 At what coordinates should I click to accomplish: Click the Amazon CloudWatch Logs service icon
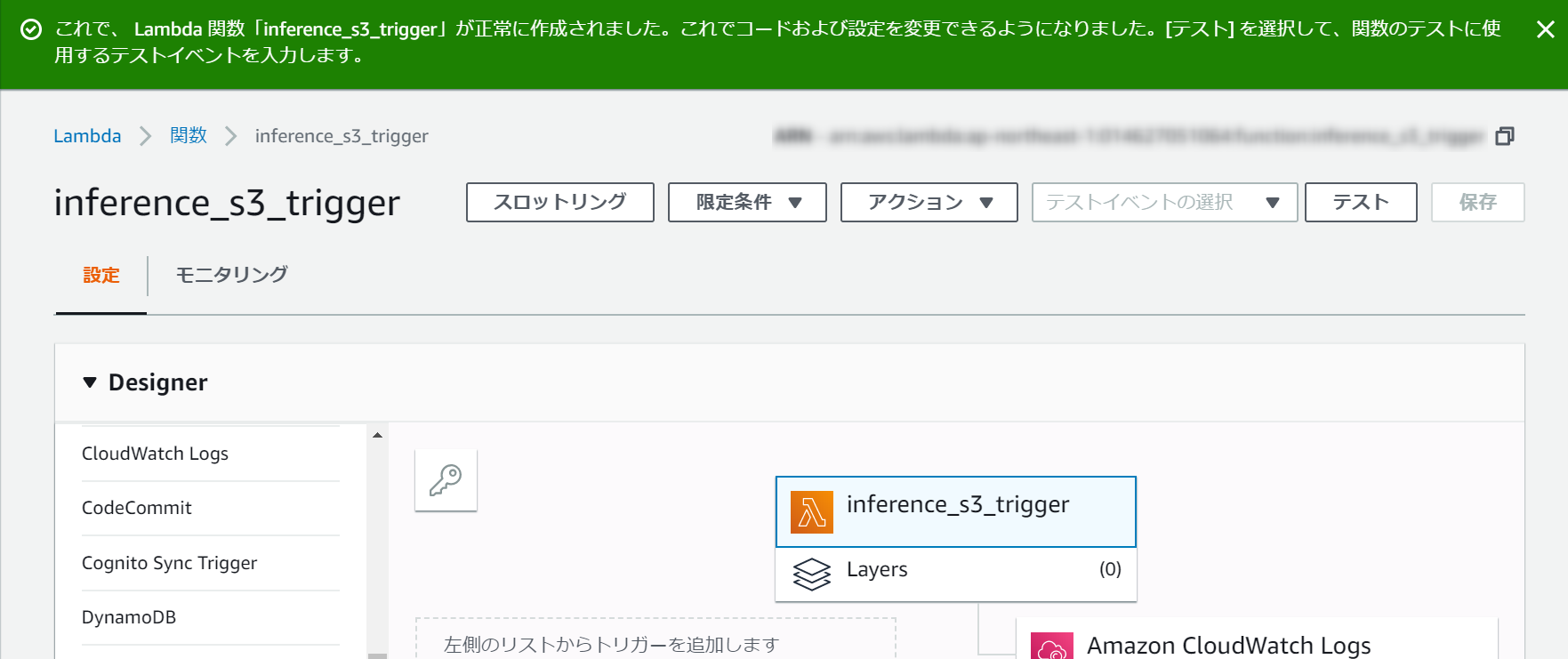(1052, 647)
